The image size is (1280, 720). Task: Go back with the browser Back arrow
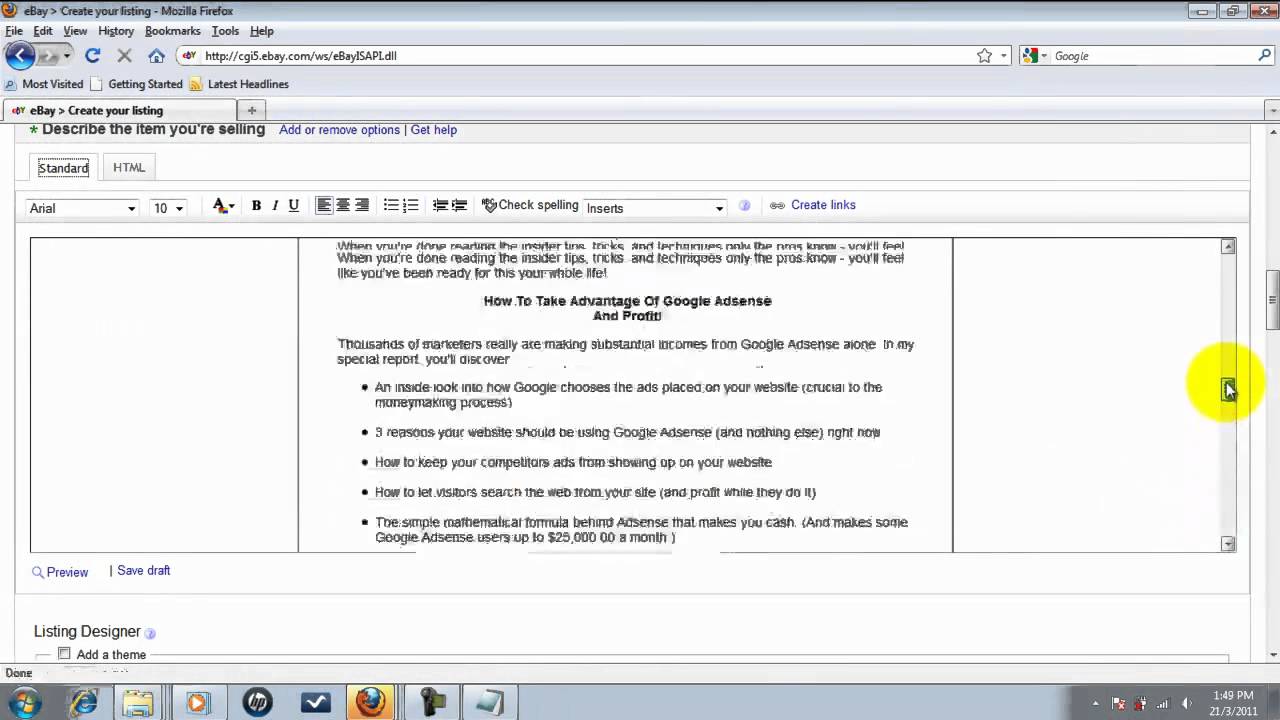[x=20, y=56]
